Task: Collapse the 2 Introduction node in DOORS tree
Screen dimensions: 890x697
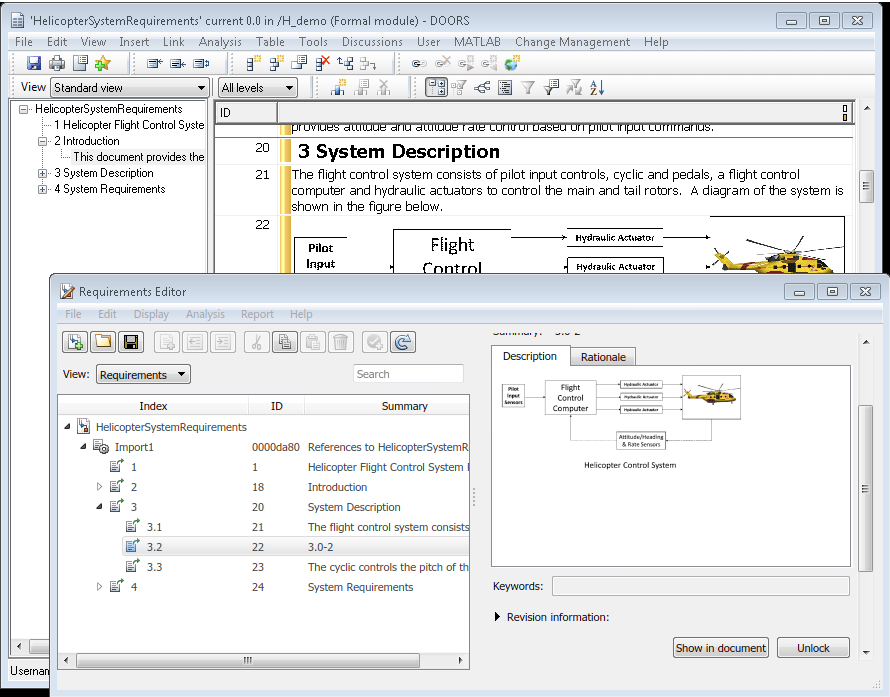Action: click(x=43, y=141)
